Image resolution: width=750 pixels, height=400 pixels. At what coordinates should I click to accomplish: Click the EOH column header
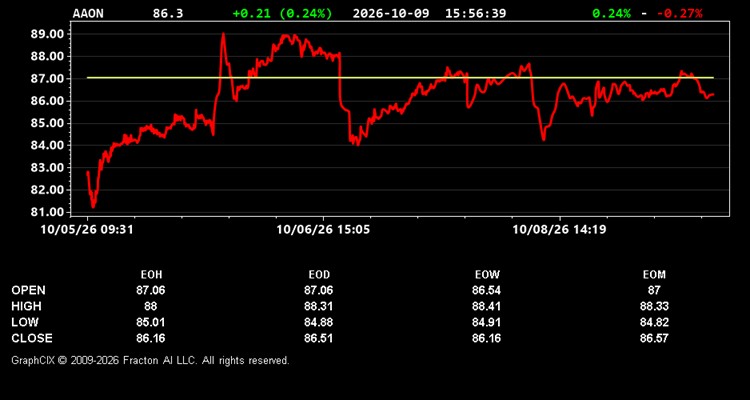[x=151, y=275]
